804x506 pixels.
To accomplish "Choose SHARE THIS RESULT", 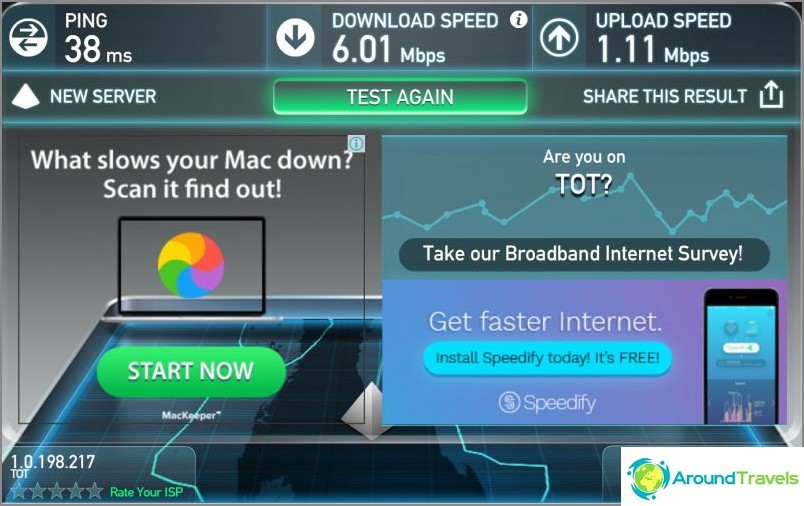I will pyautogui.click(x=665, y=96).
